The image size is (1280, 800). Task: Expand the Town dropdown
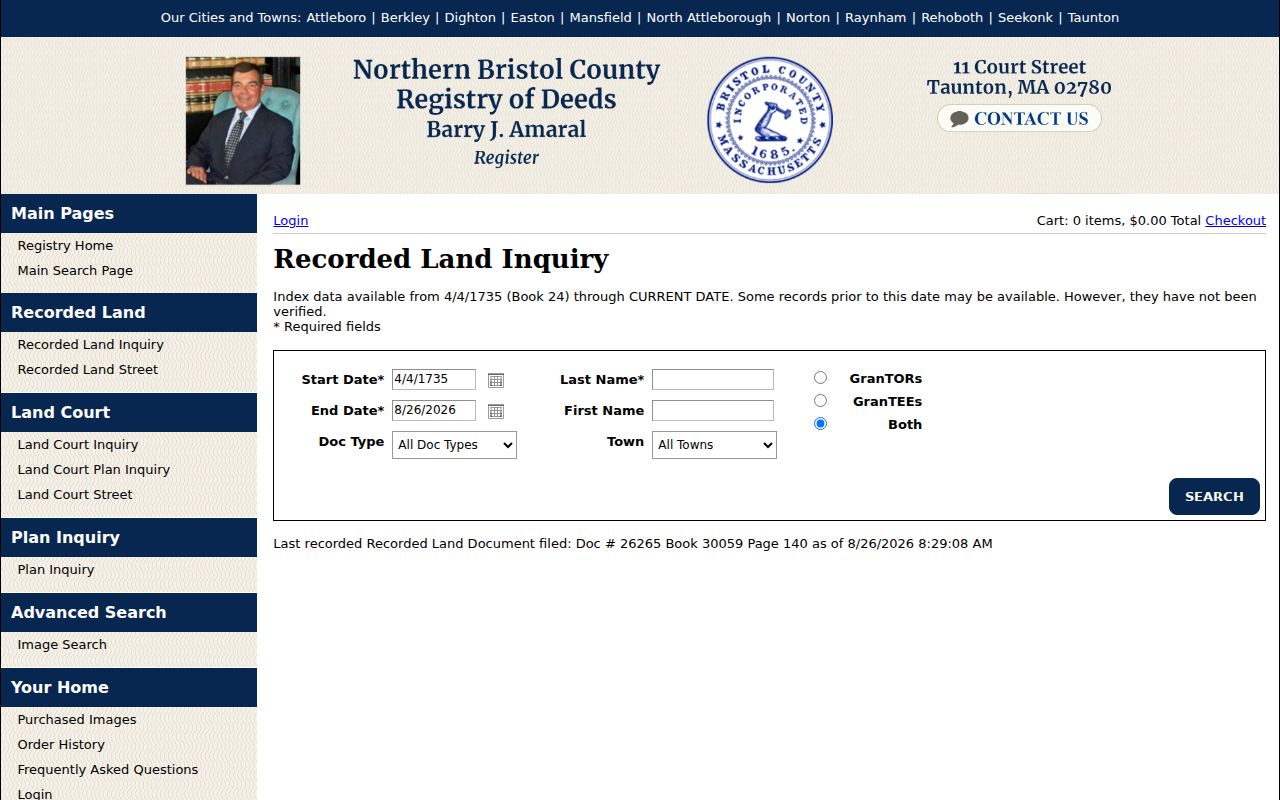714,445
